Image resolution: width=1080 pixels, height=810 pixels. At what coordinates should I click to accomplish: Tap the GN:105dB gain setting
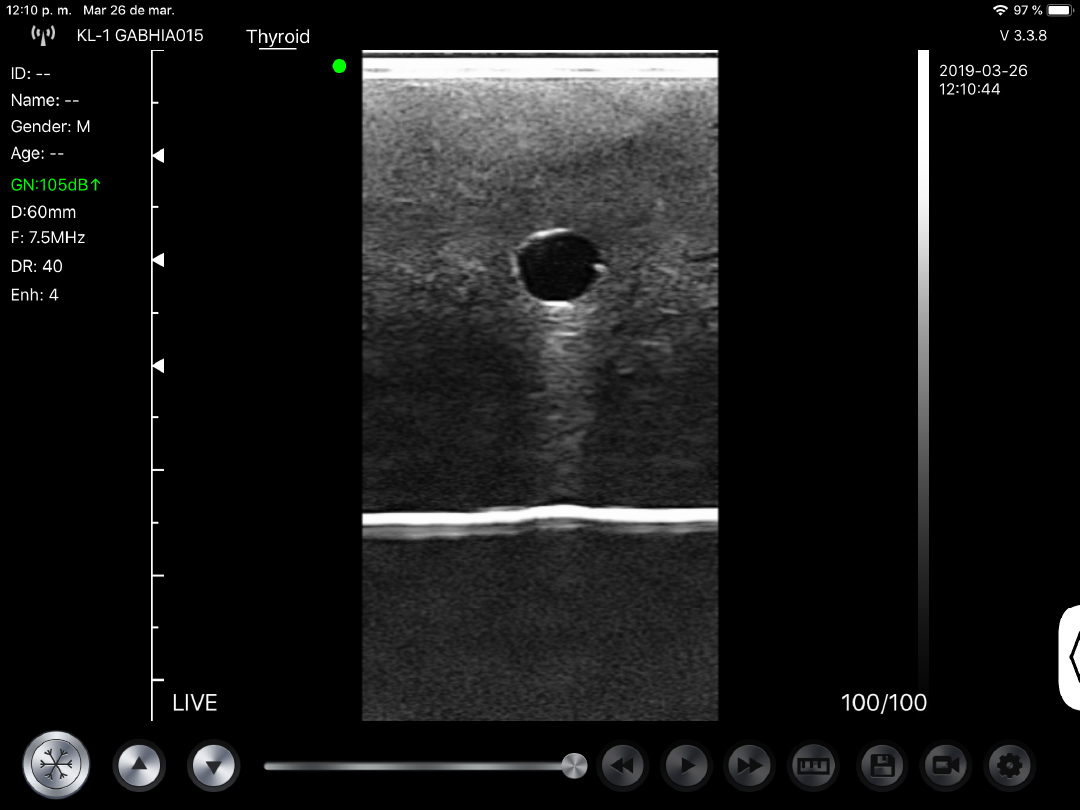(56, 185)
